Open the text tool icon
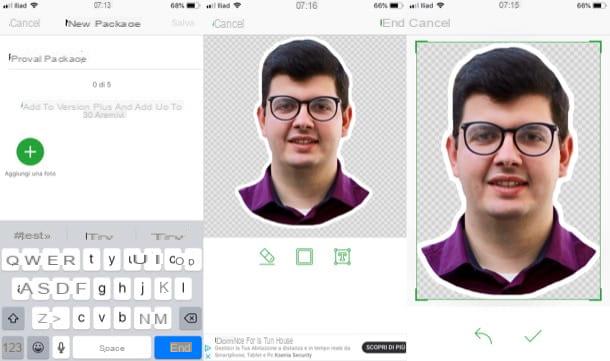 tap(342, 257)
